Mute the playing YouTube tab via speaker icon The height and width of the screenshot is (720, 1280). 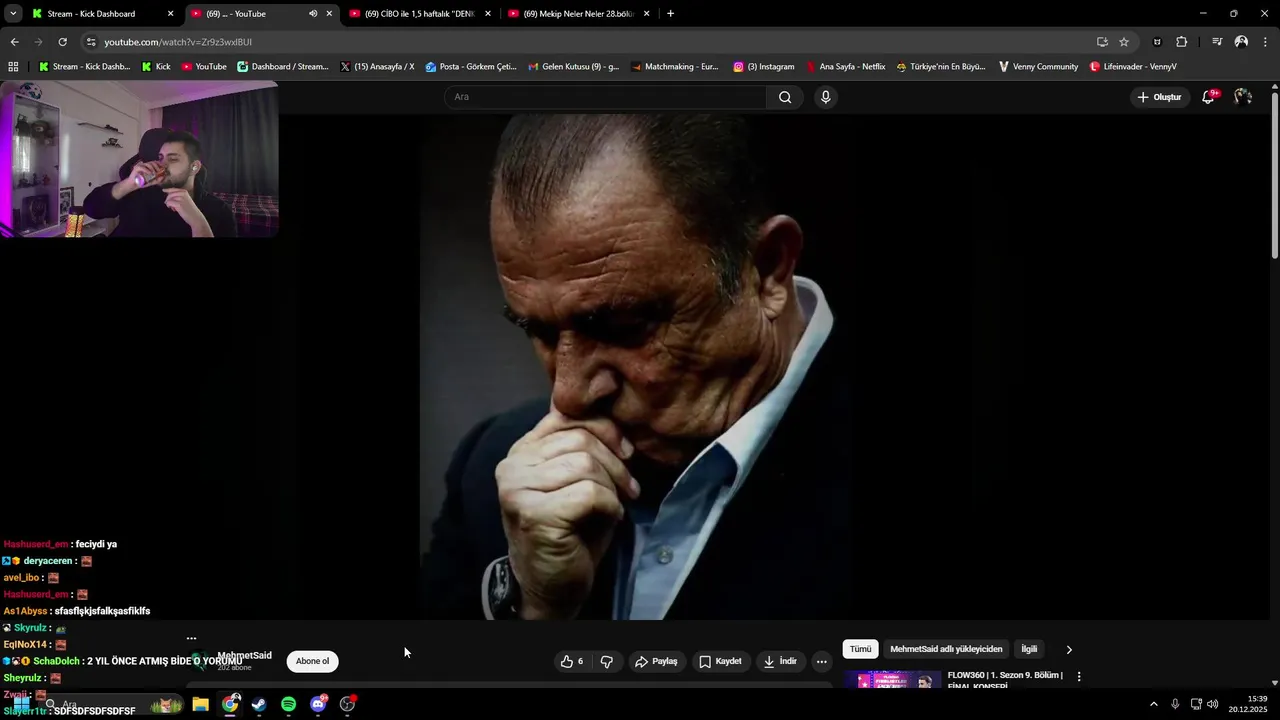[x=313, y=14]
